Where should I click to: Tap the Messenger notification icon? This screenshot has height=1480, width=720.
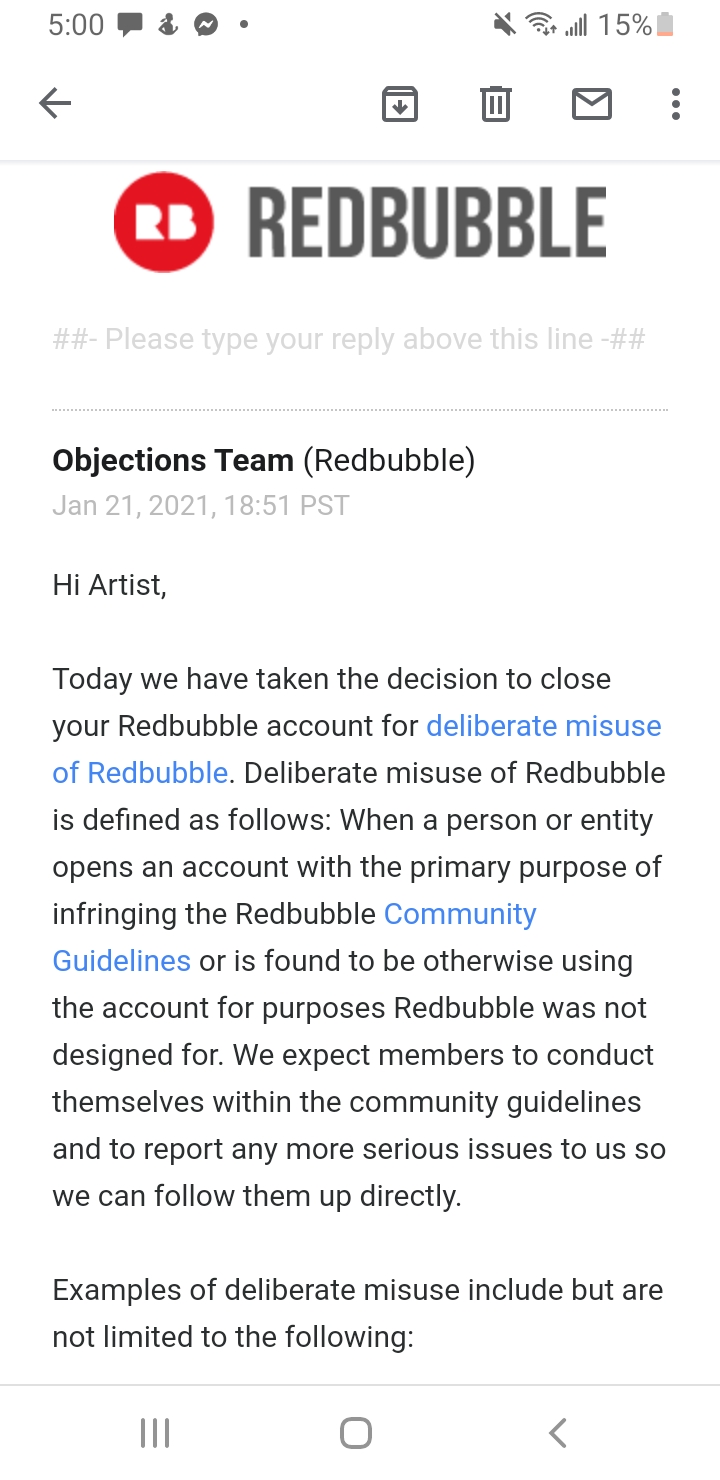(206, 26)
